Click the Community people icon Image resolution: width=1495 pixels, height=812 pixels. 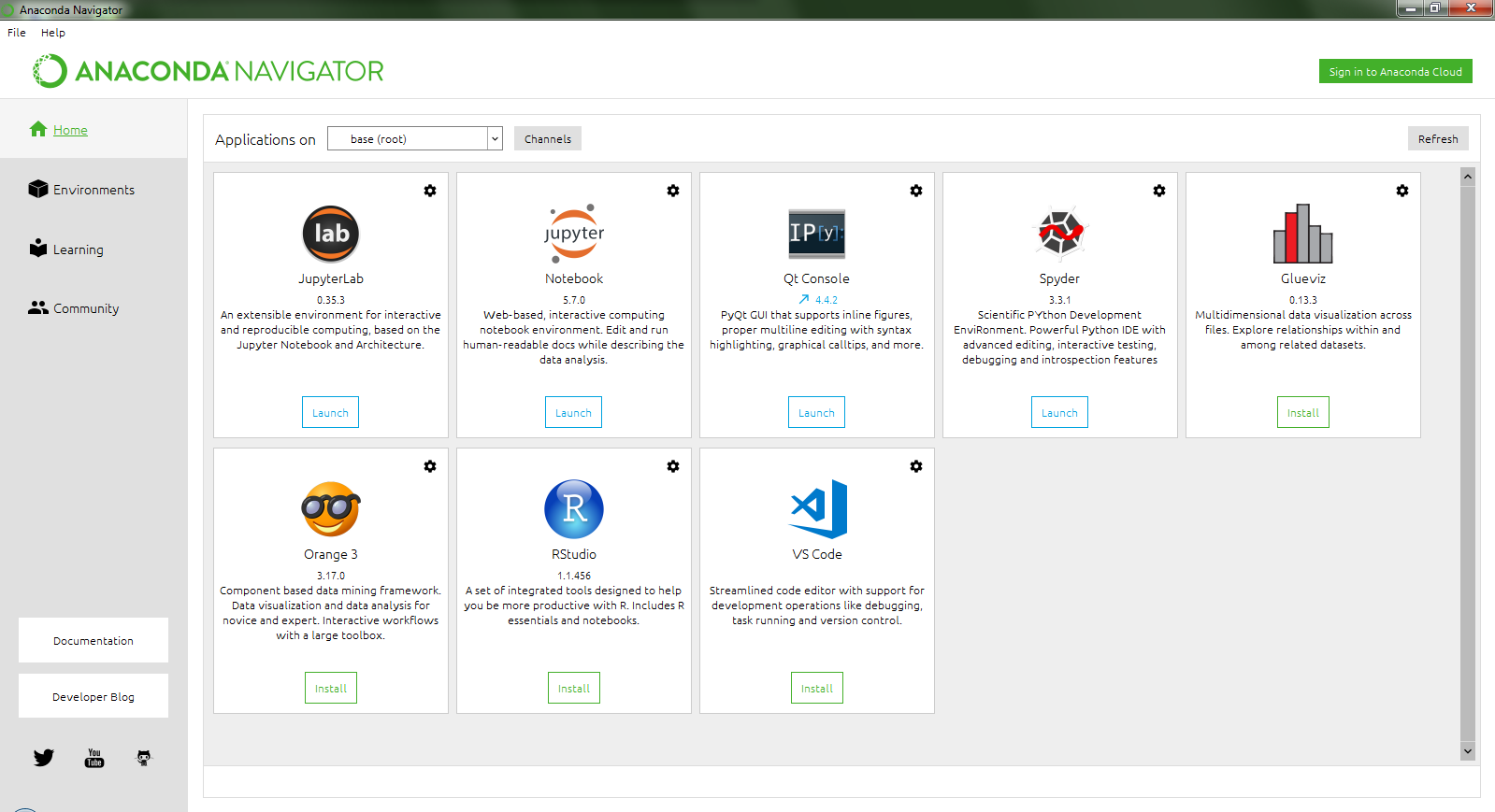coord(38,307)
